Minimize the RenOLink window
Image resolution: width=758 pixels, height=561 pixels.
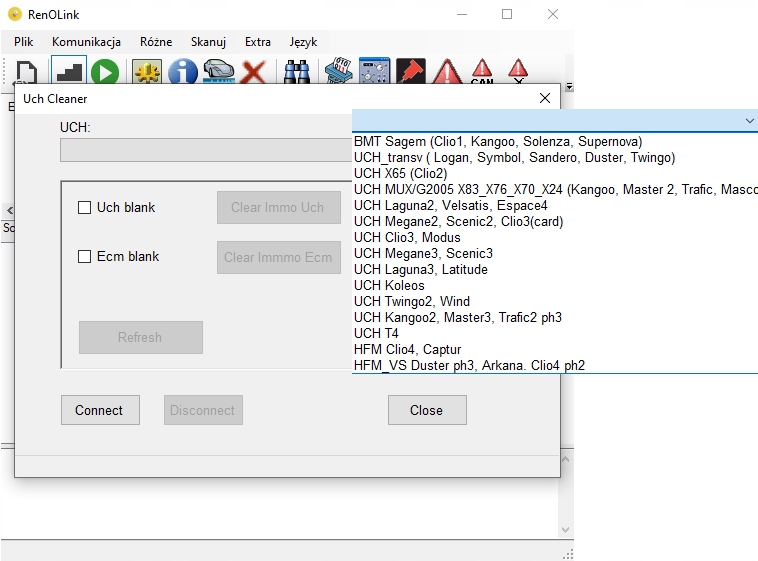click(462, 14)
